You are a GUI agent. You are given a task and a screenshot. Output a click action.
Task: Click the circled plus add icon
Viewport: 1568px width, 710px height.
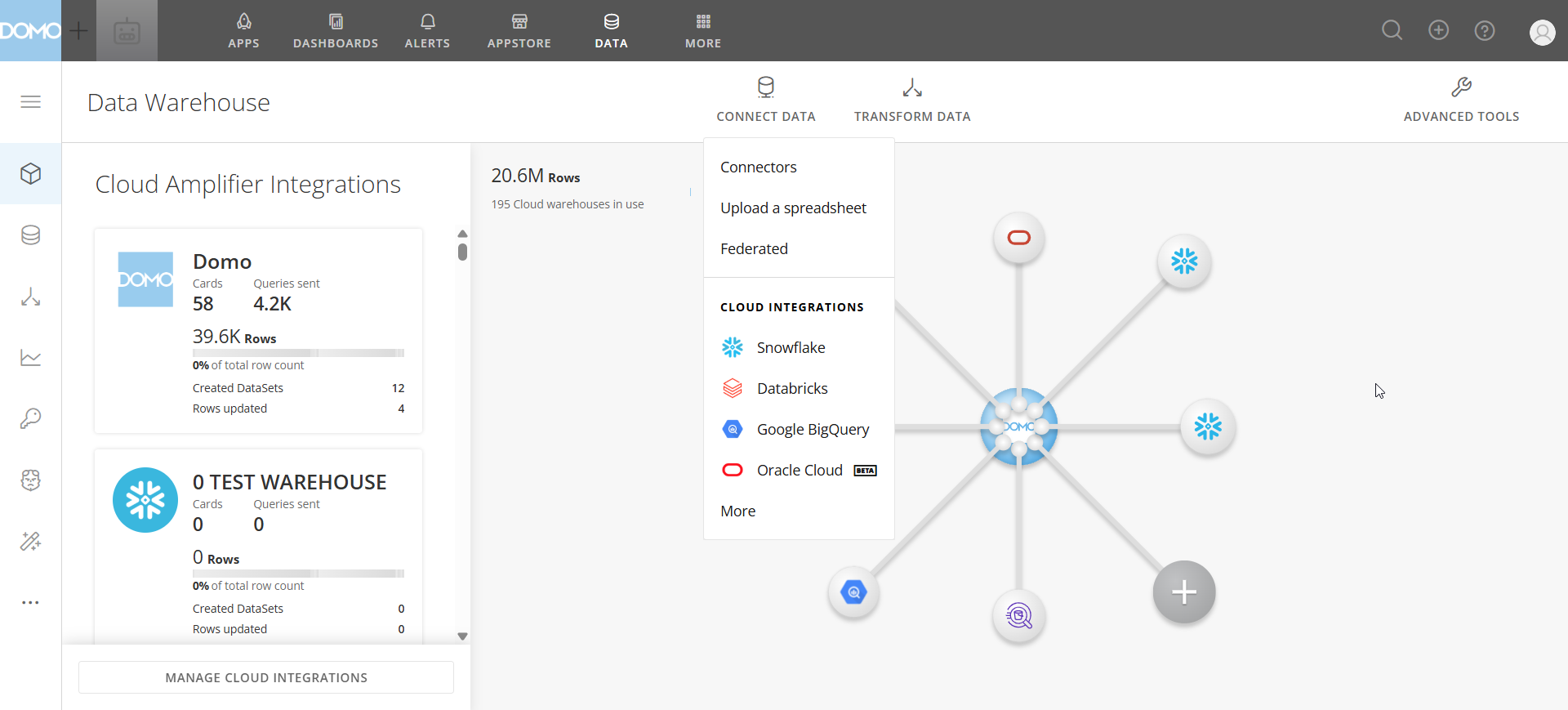tap(1438, 30)
